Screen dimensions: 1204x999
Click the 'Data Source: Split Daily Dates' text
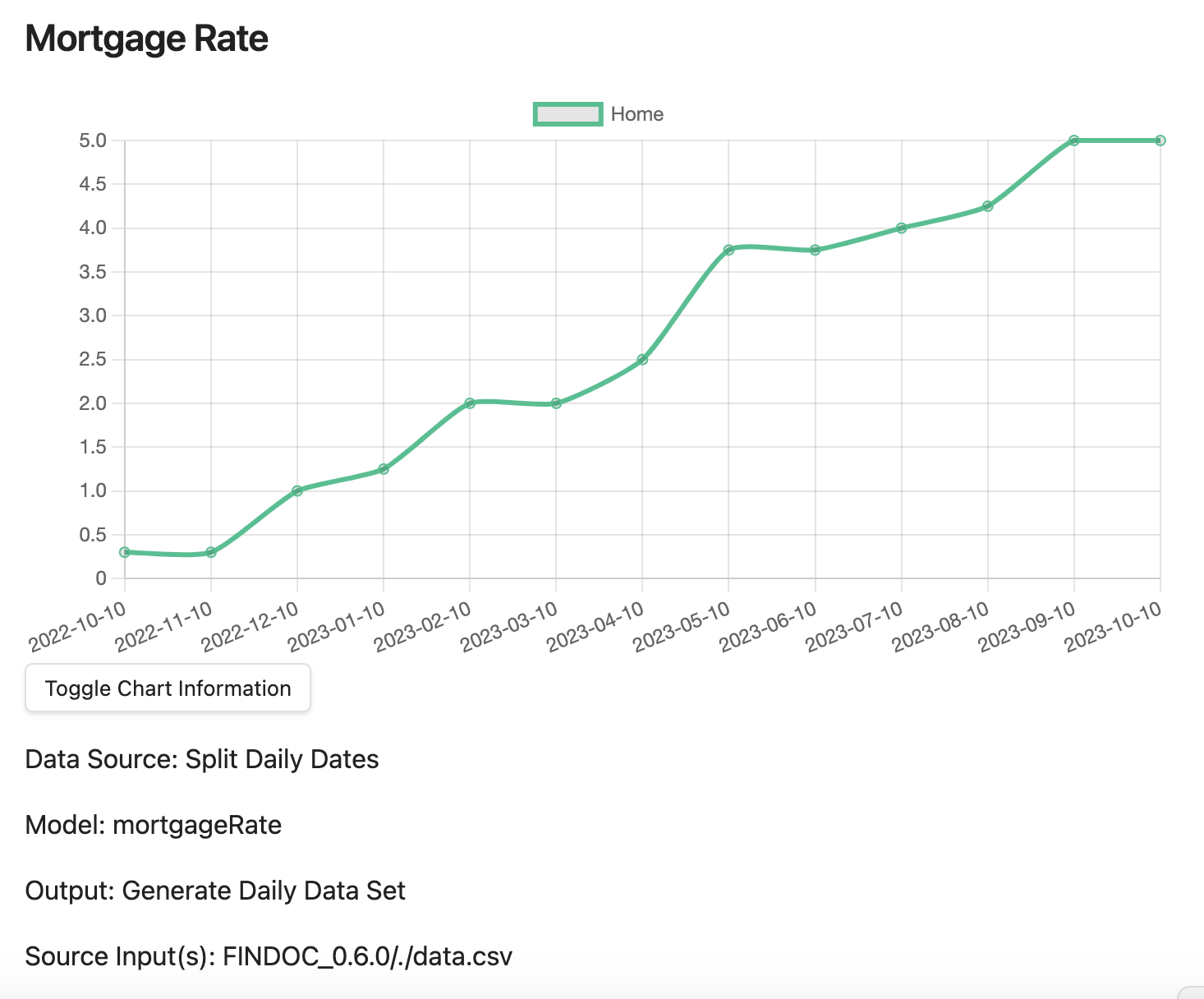[202, 759]
